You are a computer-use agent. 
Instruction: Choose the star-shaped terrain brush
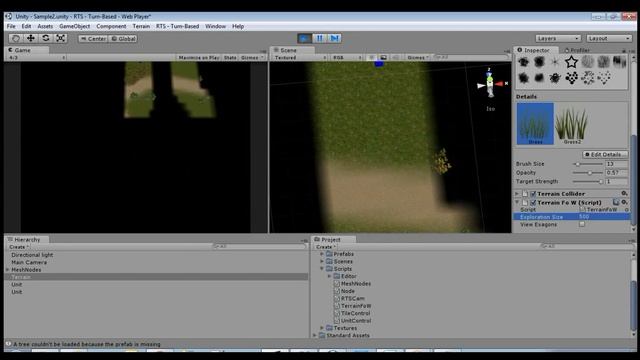coord(571,62)
